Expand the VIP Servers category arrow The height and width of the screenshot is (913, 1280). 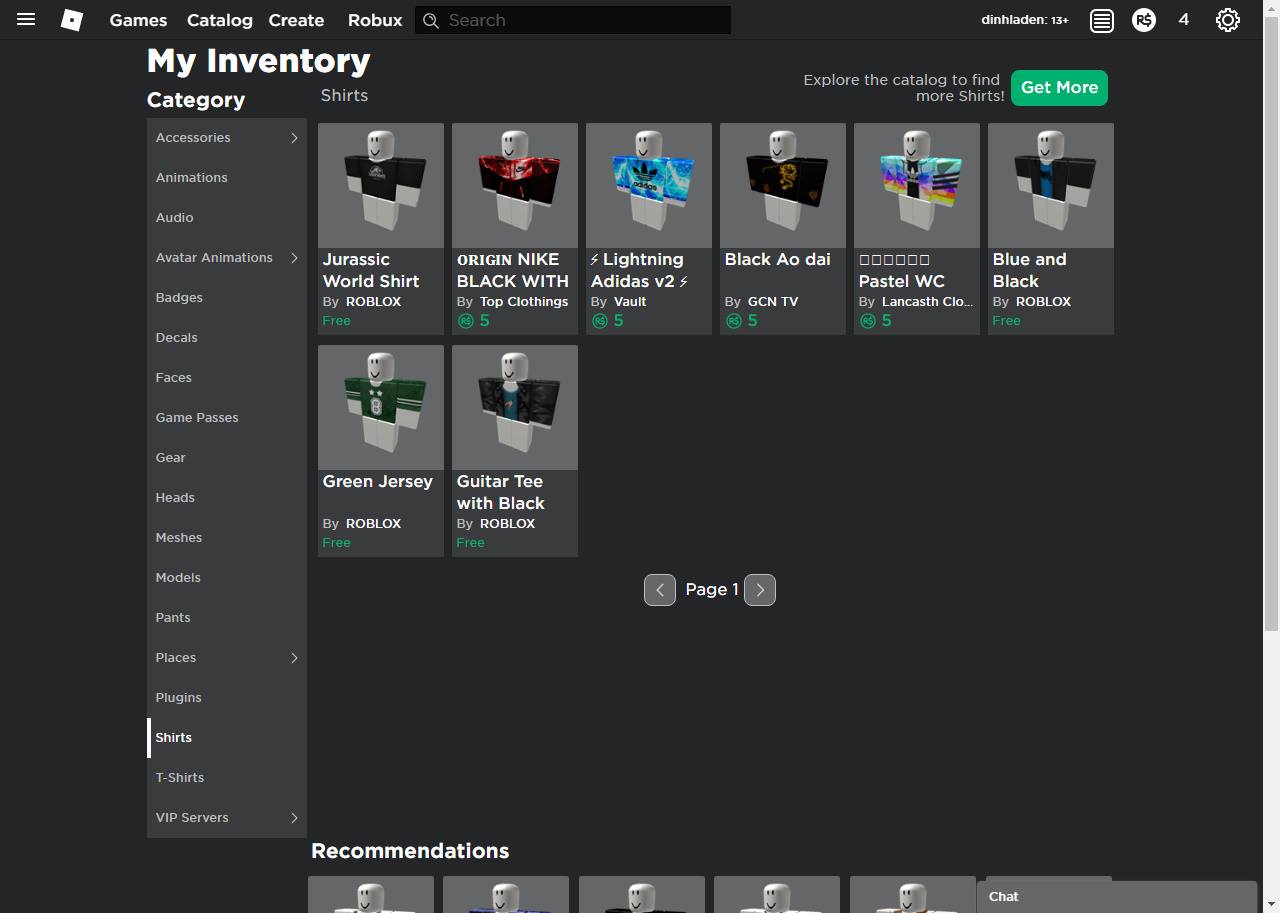294,818
